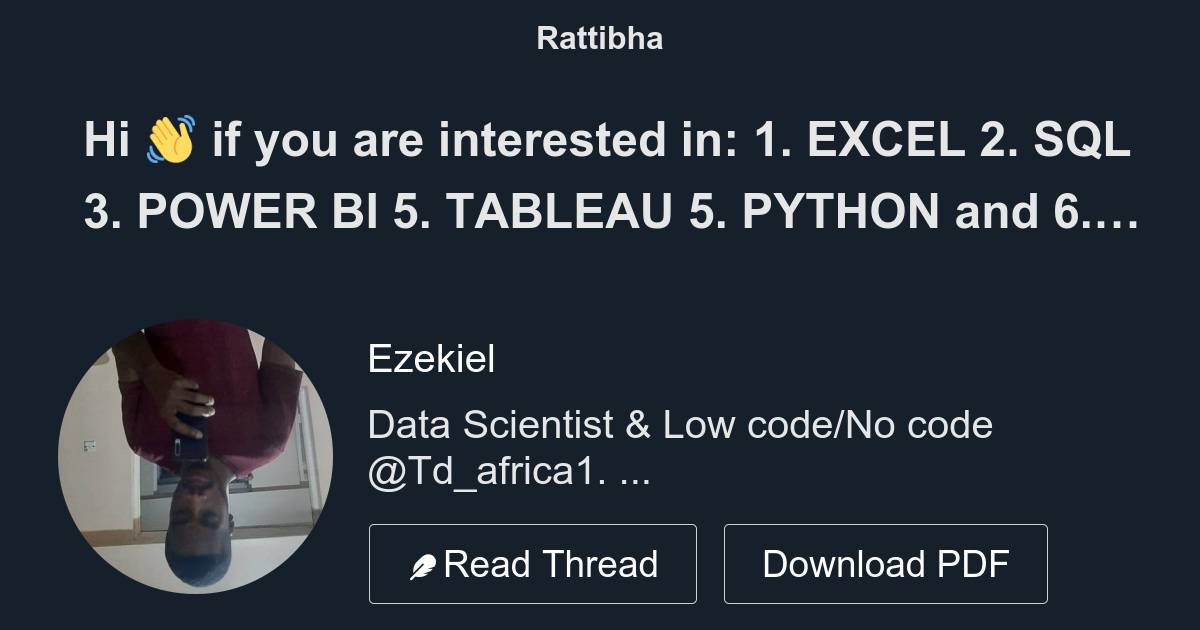Click the Rattibha header at the top
This screenshot has height=630, width=1200.
(x=599, y=38)
